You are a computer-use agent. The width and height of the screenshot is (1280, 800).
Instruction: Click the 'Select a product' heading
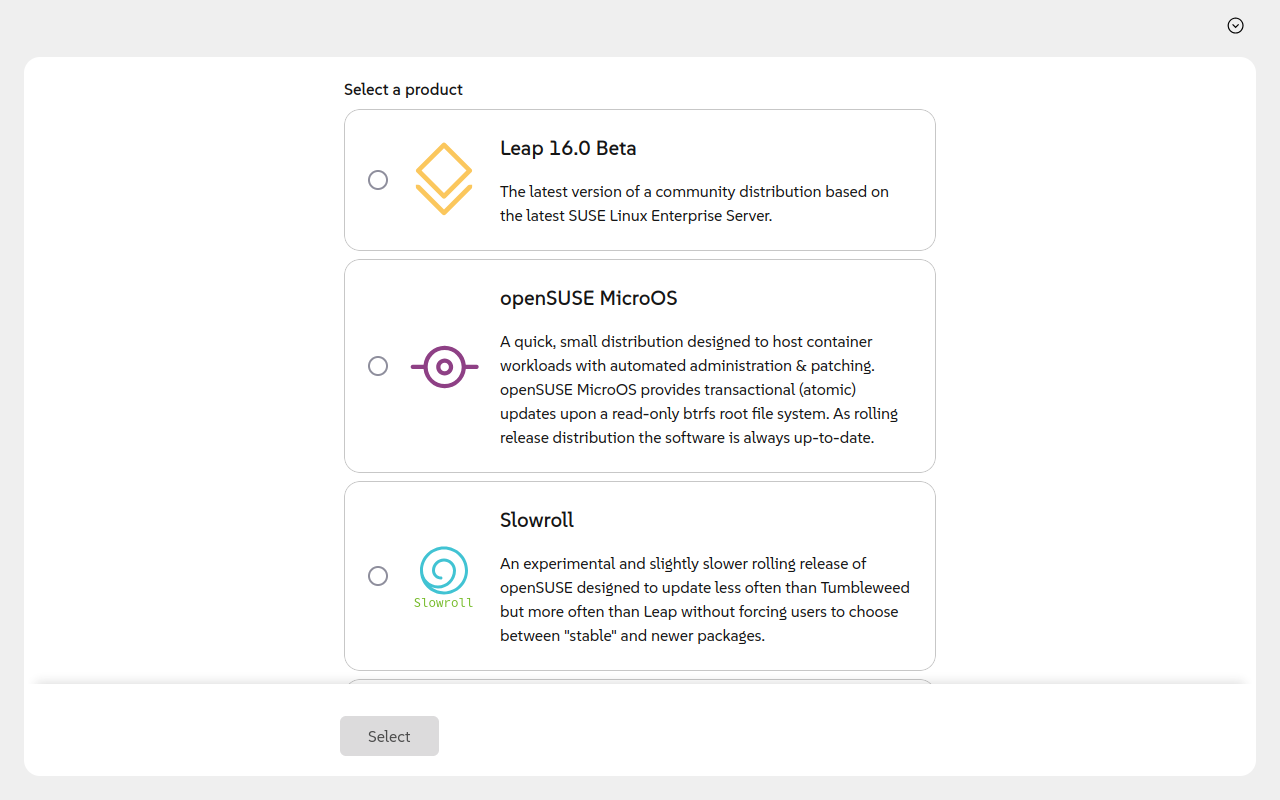[403, 89]
